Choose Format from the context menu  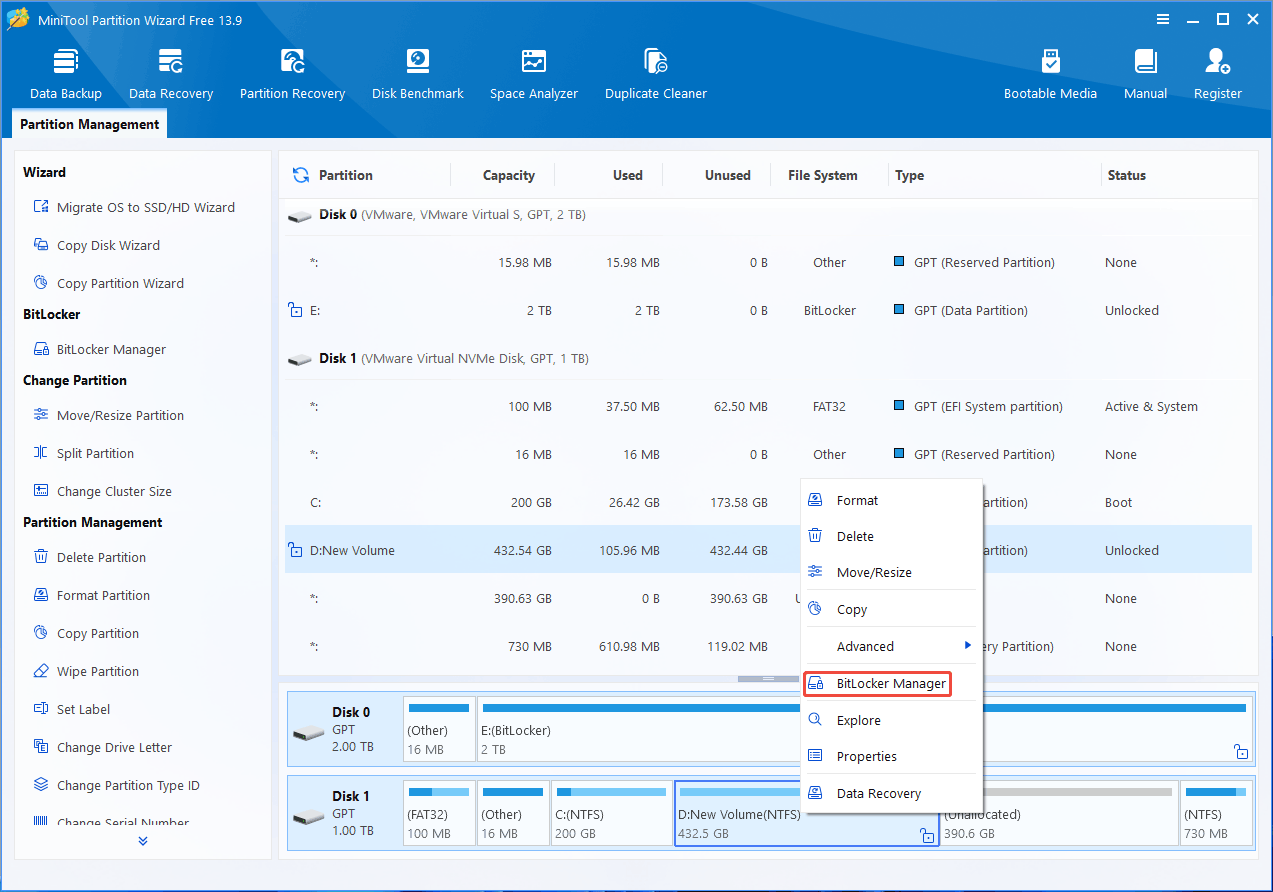click(x=892, y=500)
